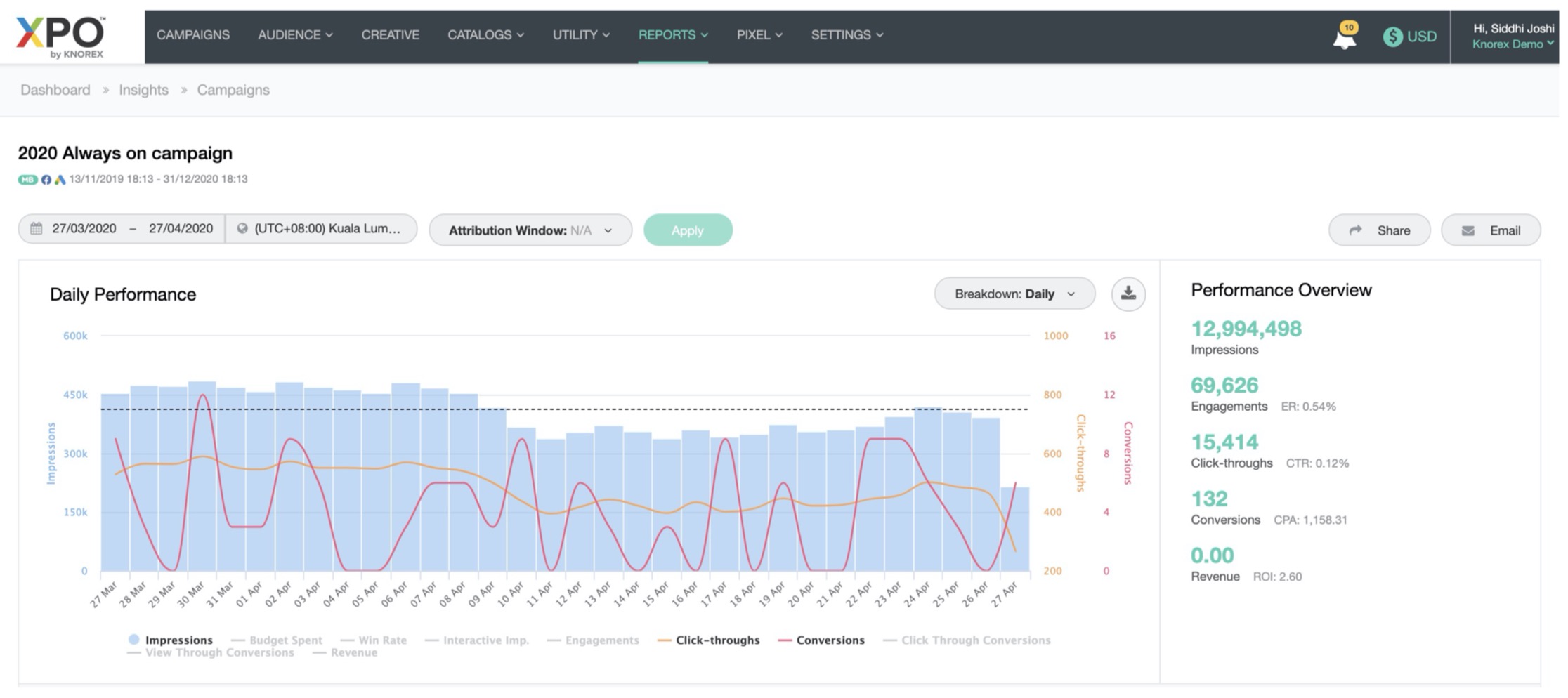This screenshot has height=698, width=1568.
Task: Expand the Knorex Demo account menu
Action: [1513, 44]
